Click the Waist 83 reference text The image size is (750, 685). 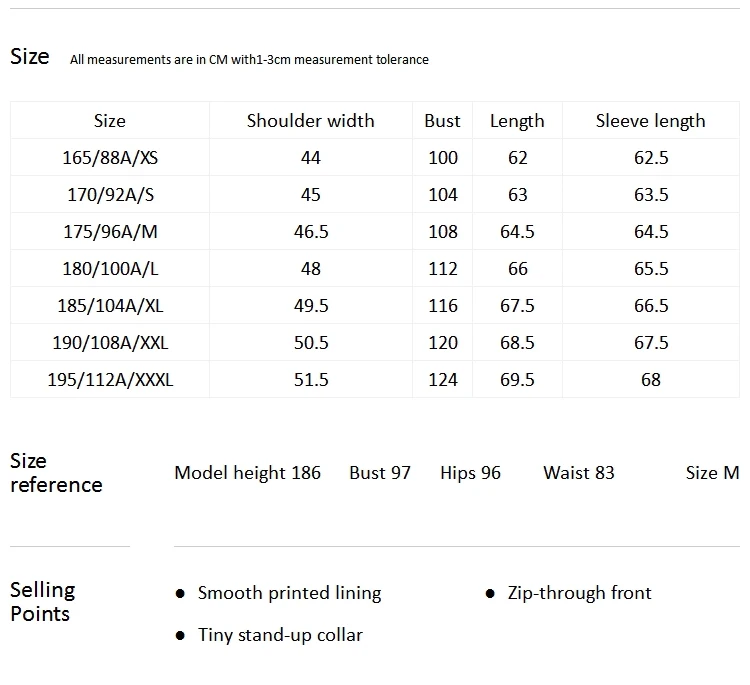579,473
